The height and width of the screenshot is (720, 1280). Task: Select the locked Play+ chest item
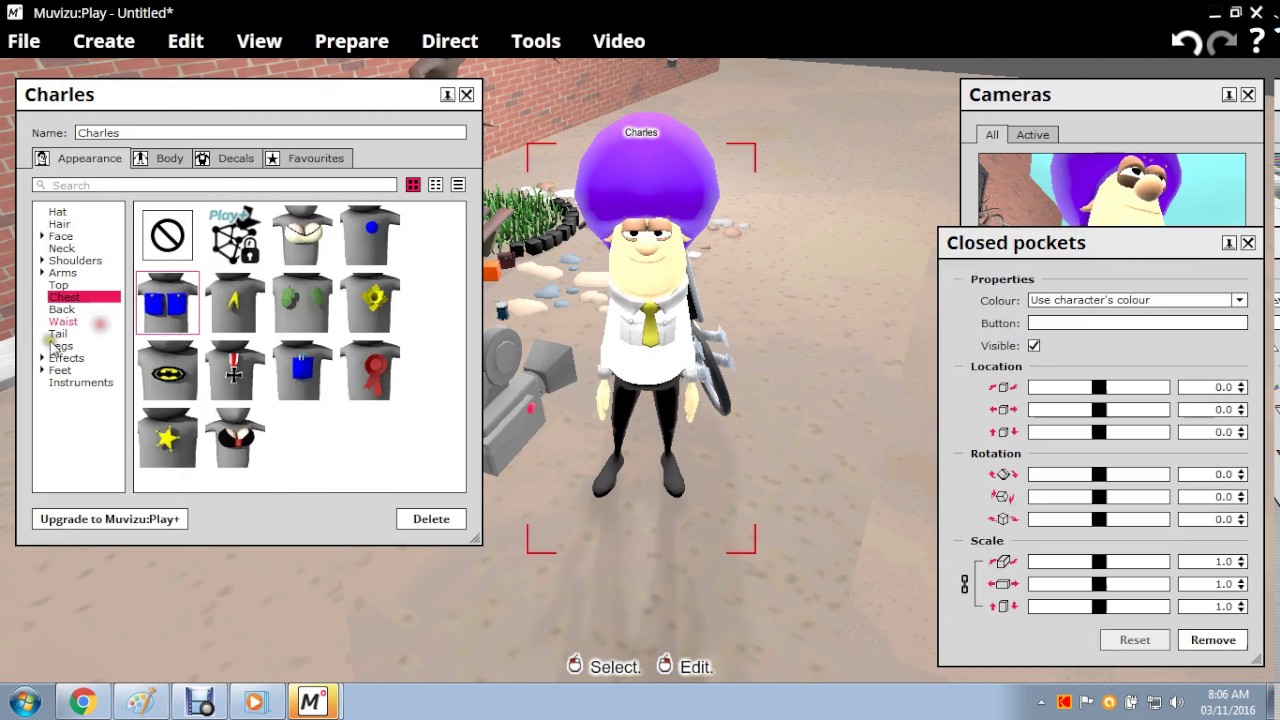[235, 236]
